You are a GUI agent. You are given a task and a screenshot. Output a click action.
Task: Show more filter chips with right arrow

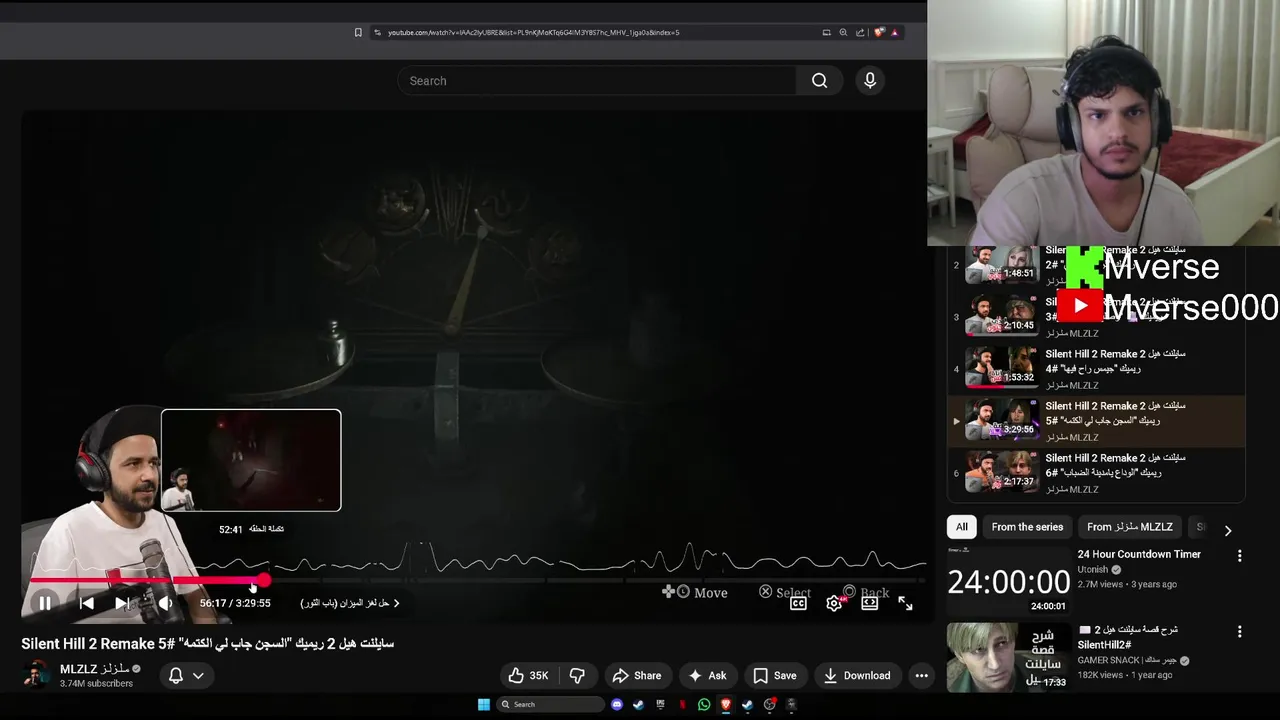(1228, 530)
